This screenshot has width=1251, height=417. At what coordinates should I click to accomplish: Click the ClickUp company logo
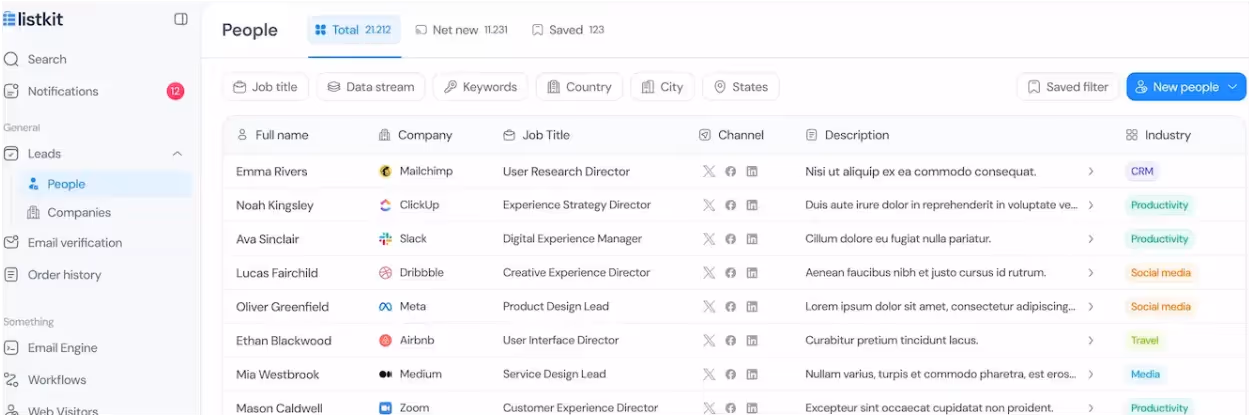point(386,205)
